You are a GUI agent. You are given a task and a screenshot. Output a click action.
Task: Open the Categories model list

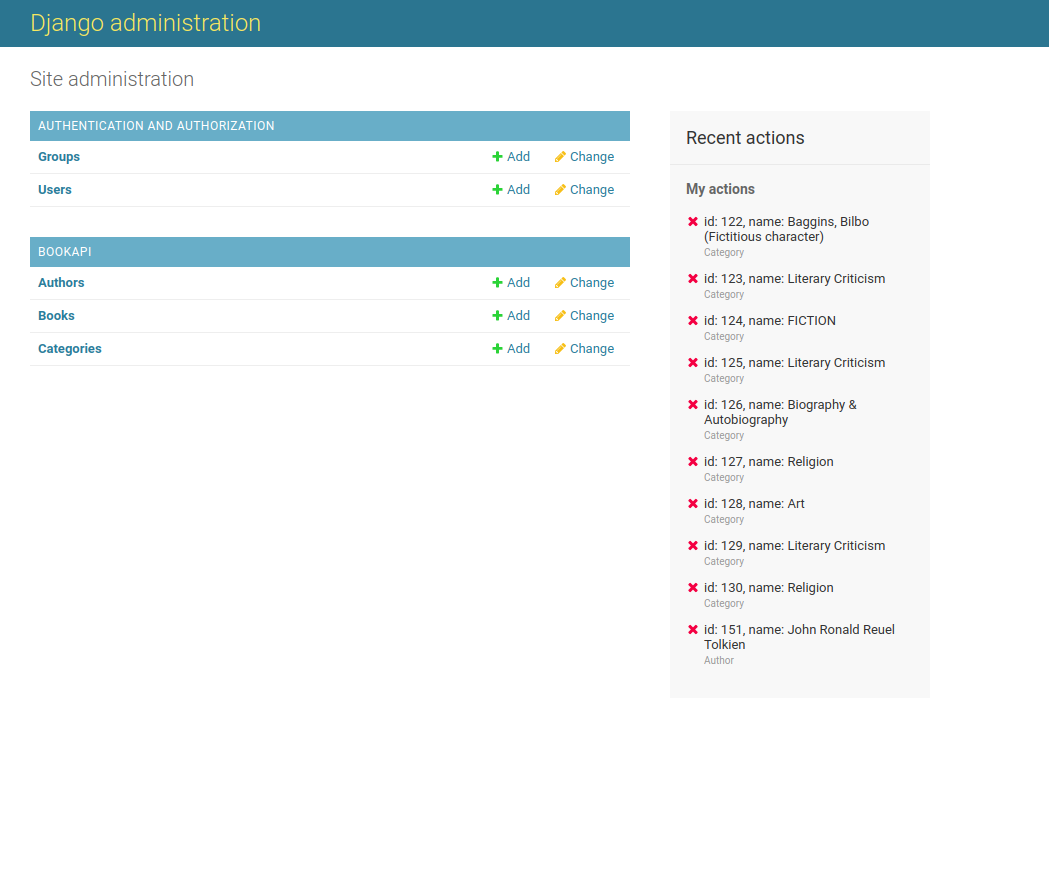click(x=69, y=349)
